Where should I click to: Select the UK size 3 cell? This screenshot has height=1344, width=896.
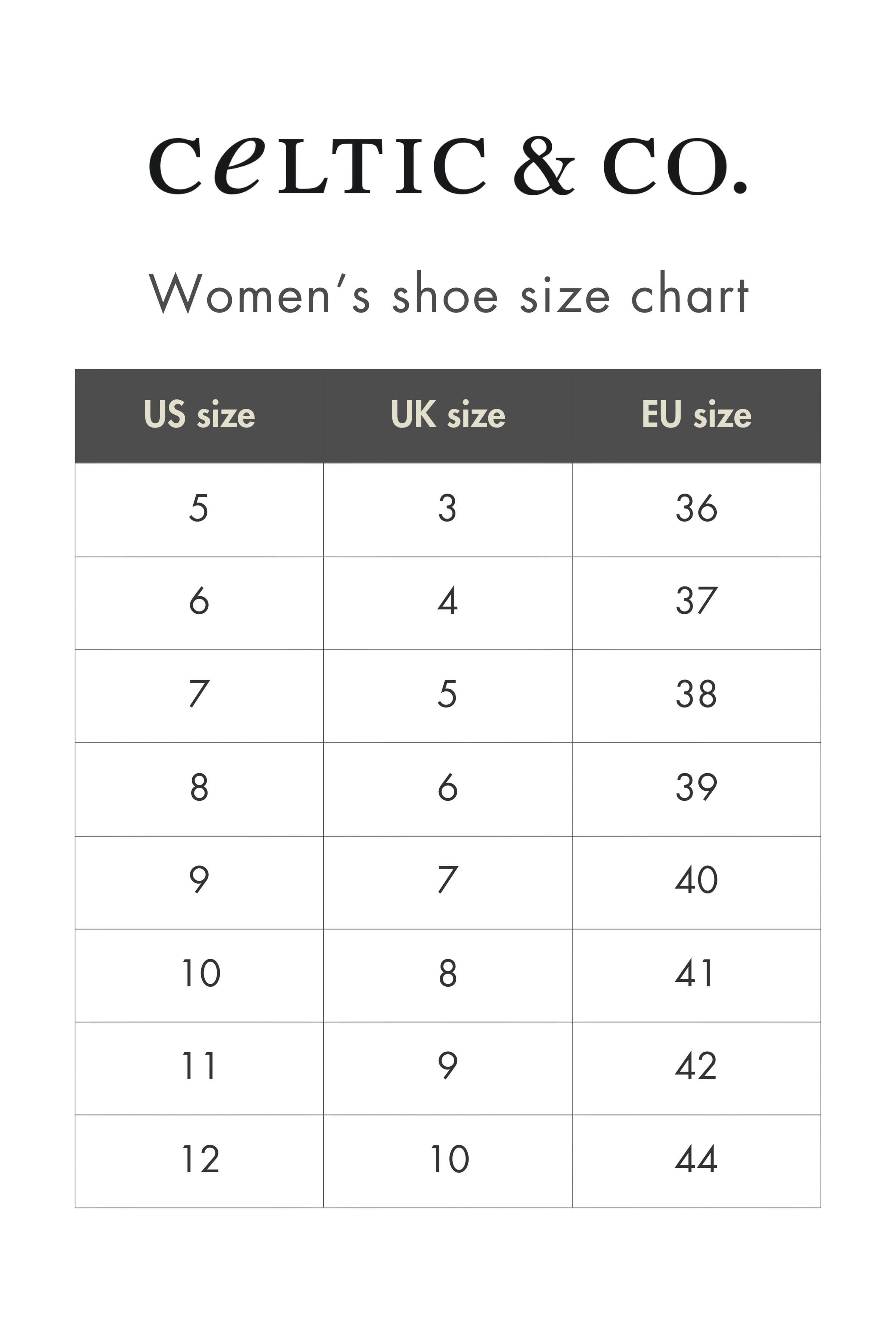pyautogui.click(x=447, y=508)
